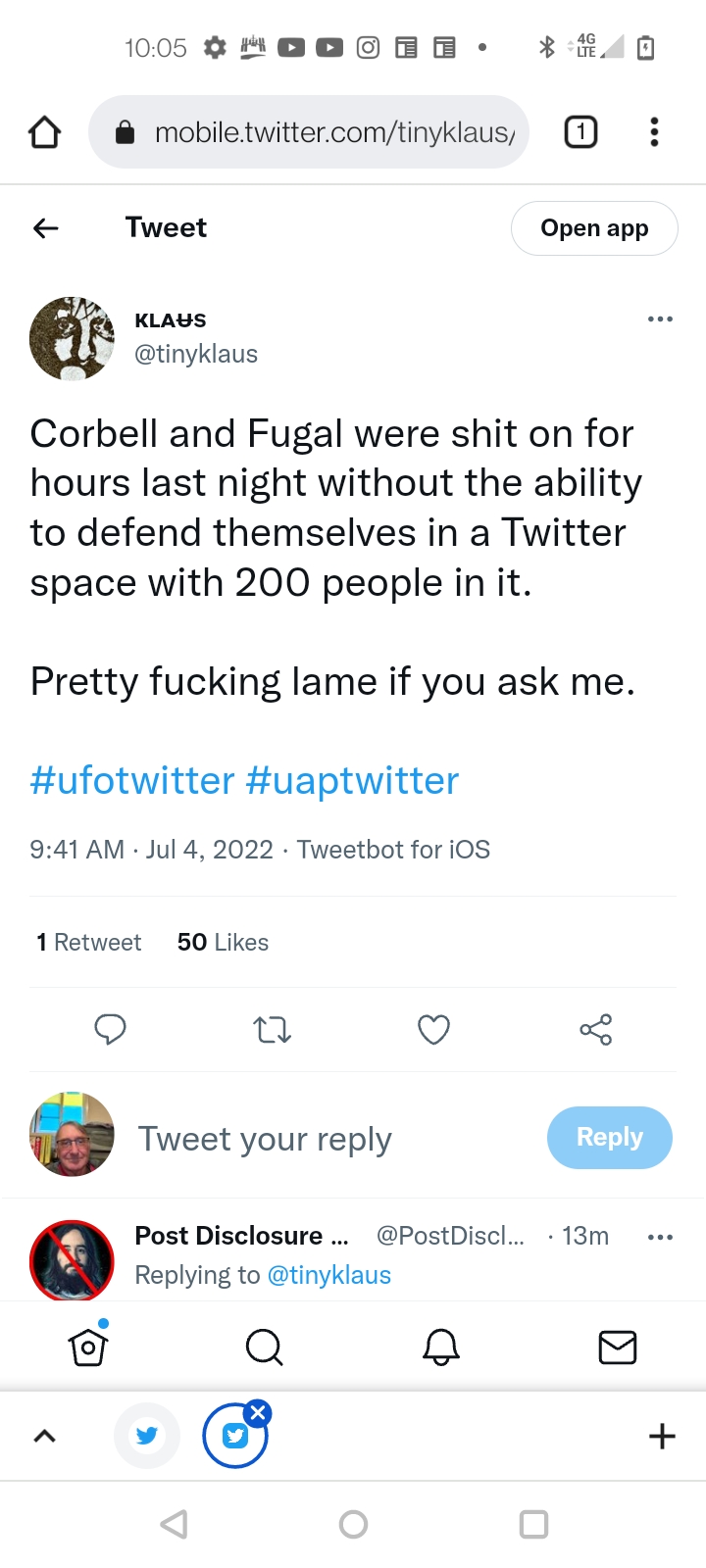The height and width of the screenshot is (1568, 706).
Task: Open notifications bell icon
Action: (441, 1347)
